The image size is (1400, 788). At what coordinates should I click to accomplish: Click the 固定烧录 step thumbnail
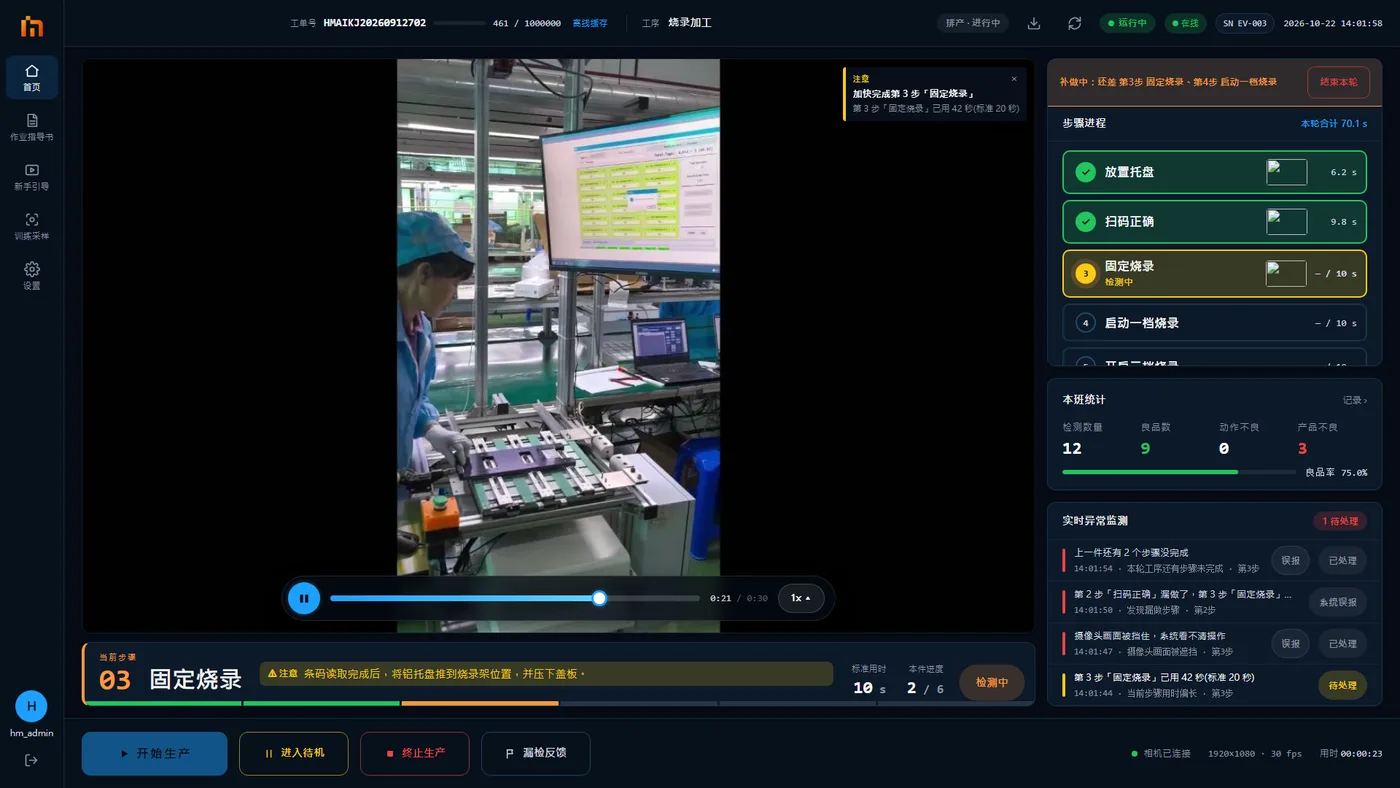point(1286,273)
